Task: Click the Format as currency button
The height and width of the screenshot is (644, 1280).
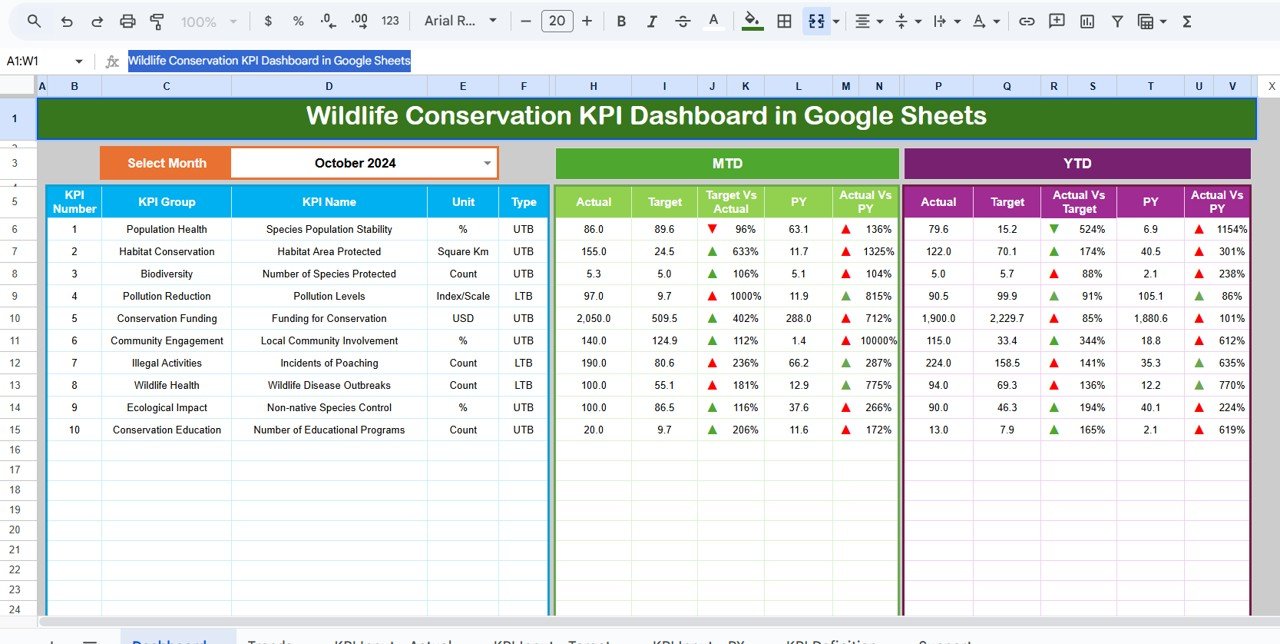Action: pyautogui.click(x=267, y=21)
